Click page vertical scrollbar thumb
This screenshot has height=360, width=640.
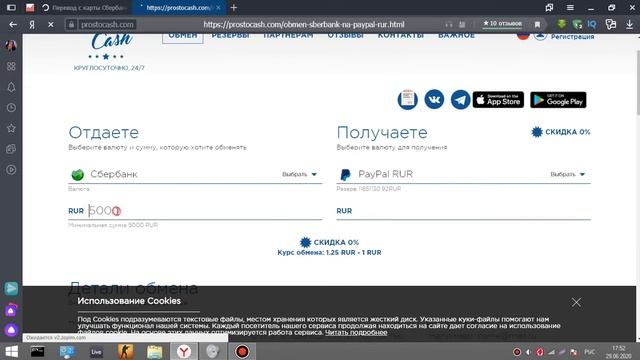coord(638,82)
